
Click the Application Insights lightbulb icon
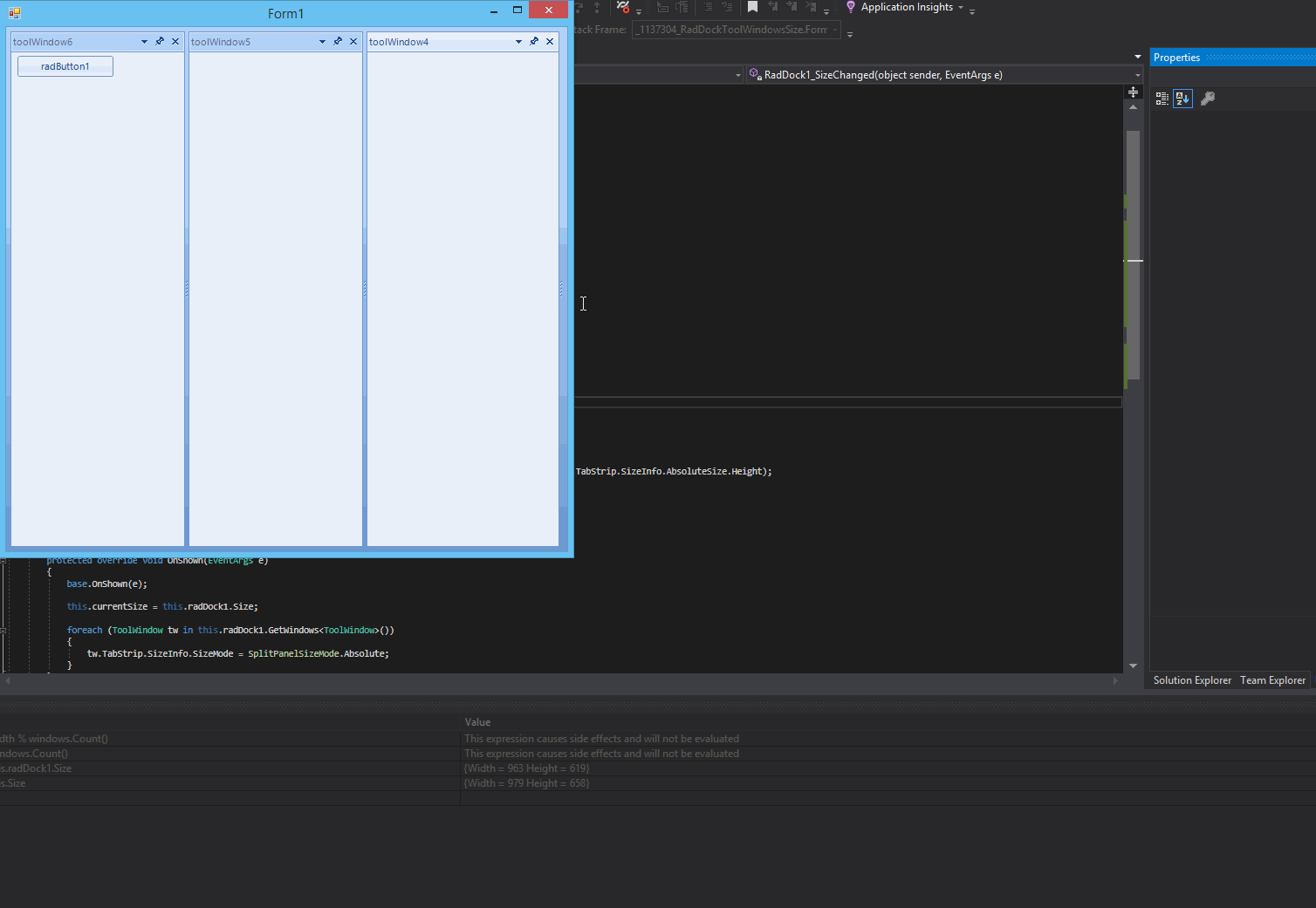pyautogui.click(x=851, y=7)
